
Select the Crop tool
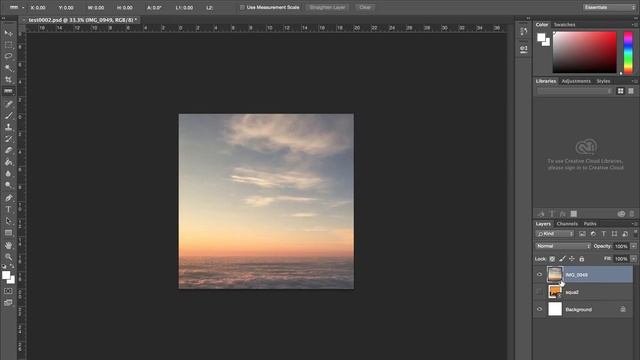point(8,80)
